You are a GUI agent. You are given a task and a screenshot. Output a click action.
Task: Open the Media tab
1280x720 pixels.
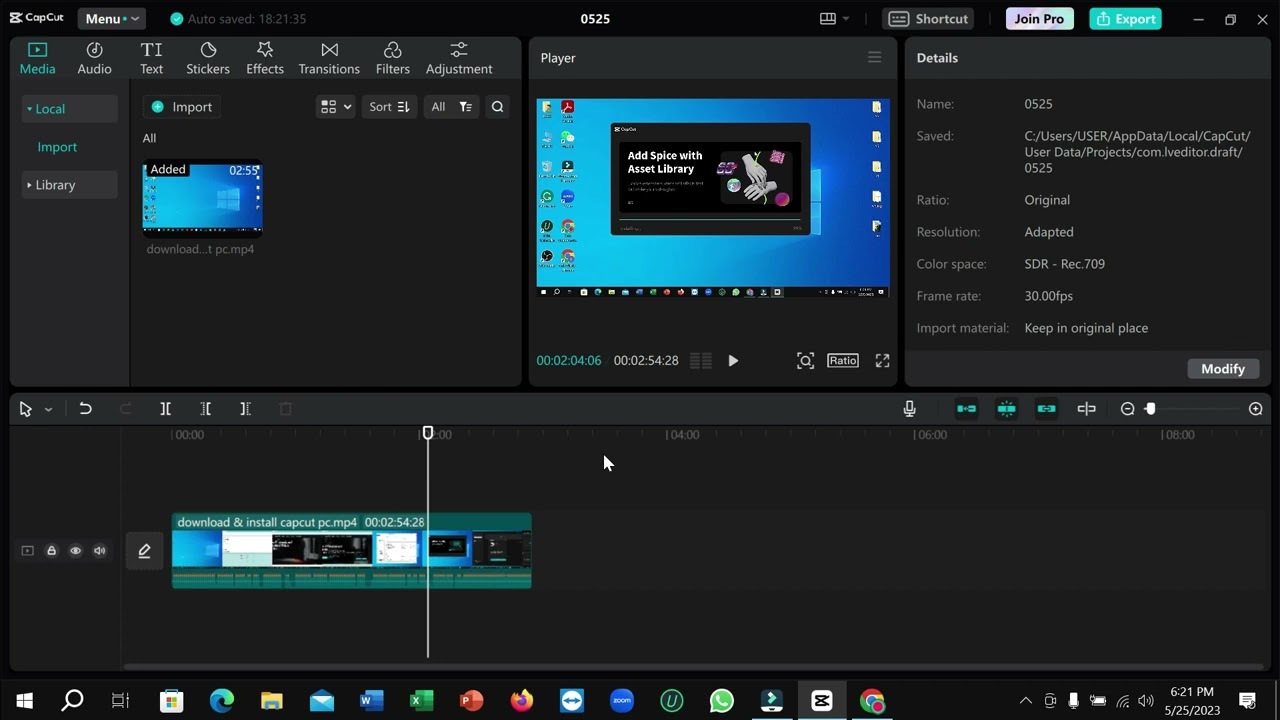pyautogui.click(x=37, y=58)
